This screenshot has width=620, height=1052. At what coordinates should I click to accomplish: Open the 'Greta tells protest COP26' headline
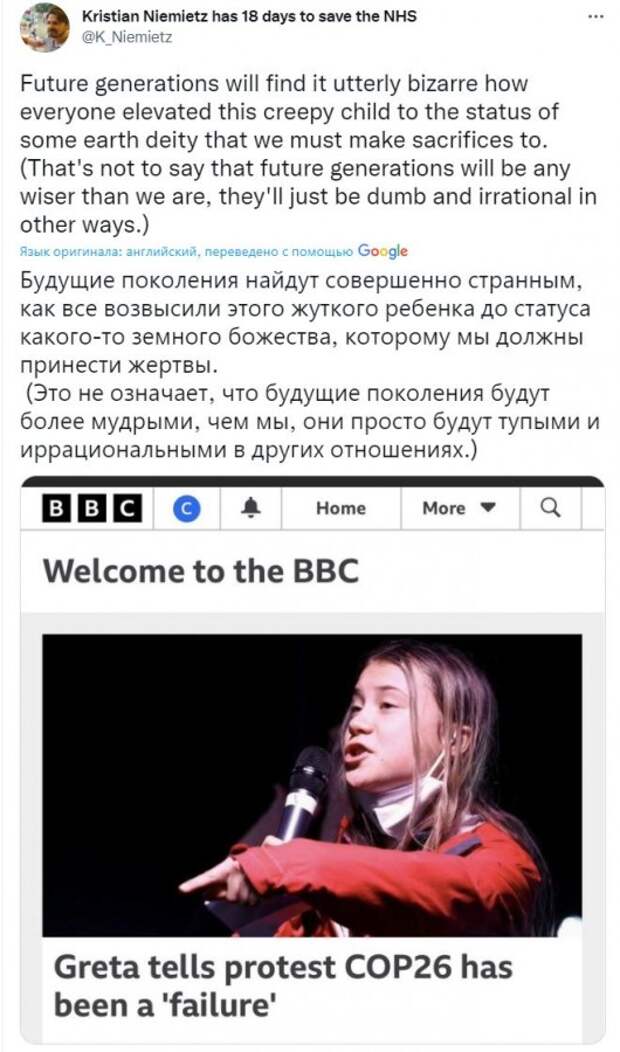(x=282, y=986)
